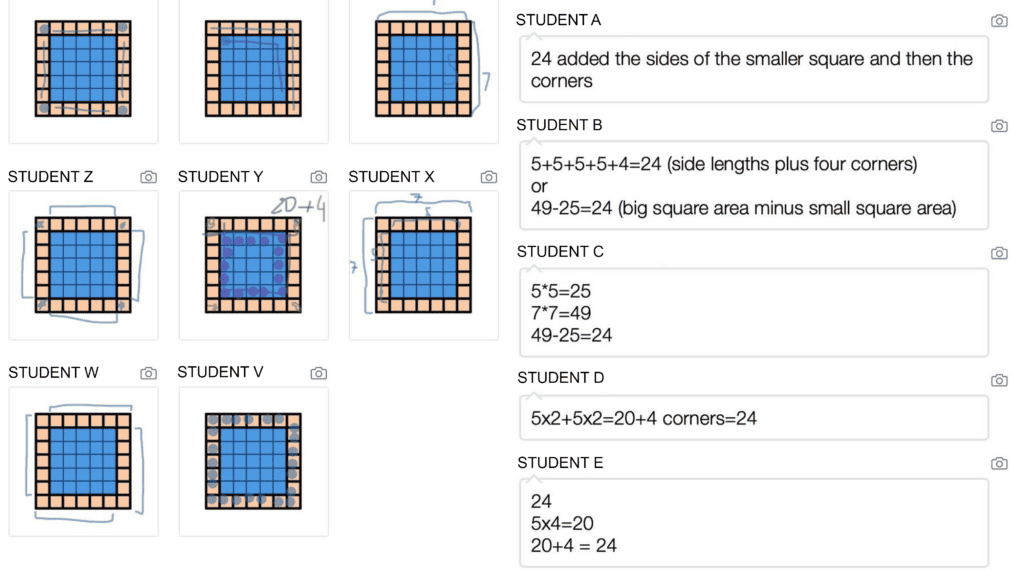Screen dimensions: 1024x571
Task: Open Student X's border sketch thumbnail
Action: (423, 265)
